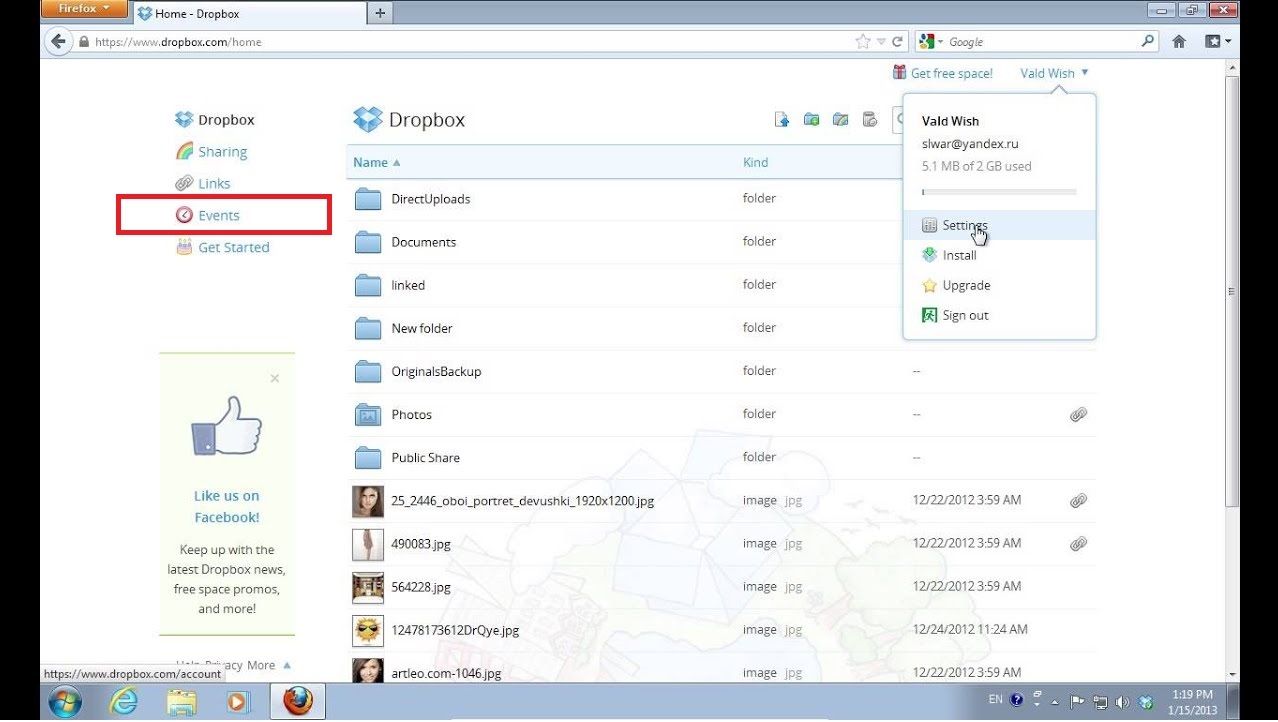Open Dropbox in the left sidebar
This screenshot has width=1278, height=722.
coord(215,120)
